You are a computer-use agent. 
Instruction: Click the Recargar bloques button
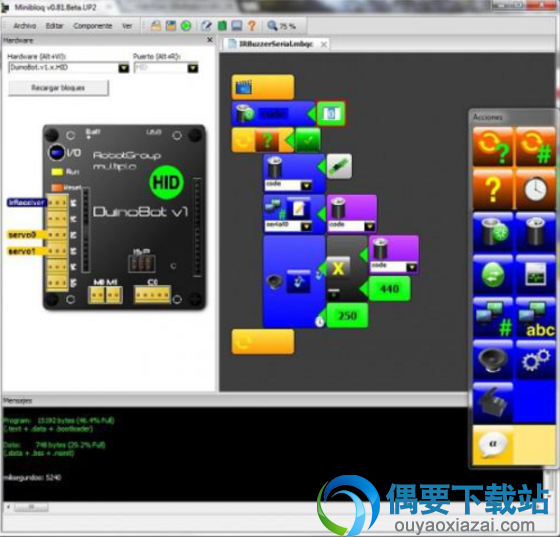(58, 88)
